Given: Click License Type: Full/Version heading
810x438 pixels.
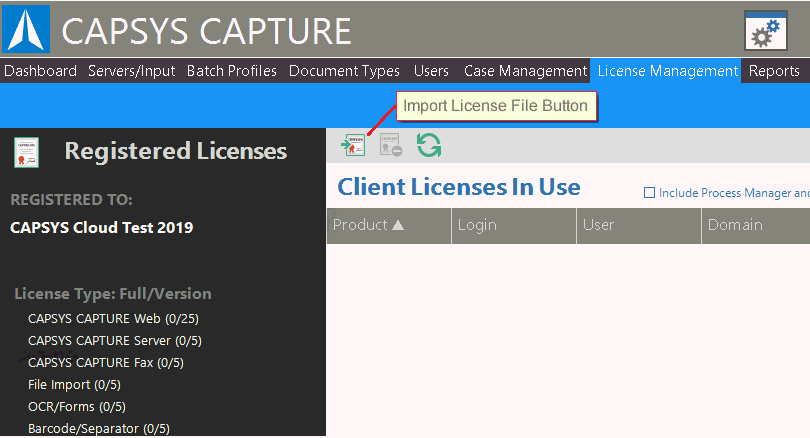Looking at the screenshot, I should (113, 294).
